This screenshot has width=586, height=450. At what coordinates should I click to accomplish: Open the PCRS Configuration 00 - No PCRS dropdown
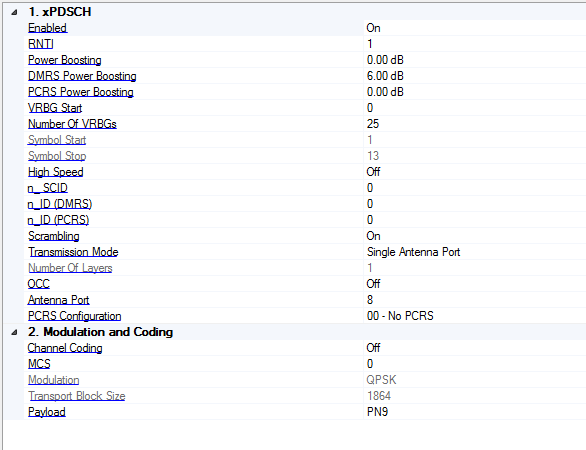tap(475, 316)
